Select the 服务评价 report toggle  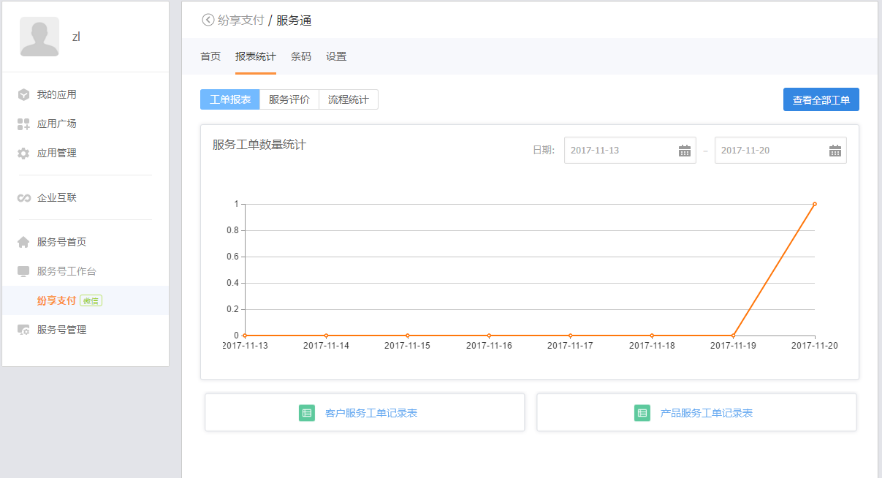click(289, 100)
